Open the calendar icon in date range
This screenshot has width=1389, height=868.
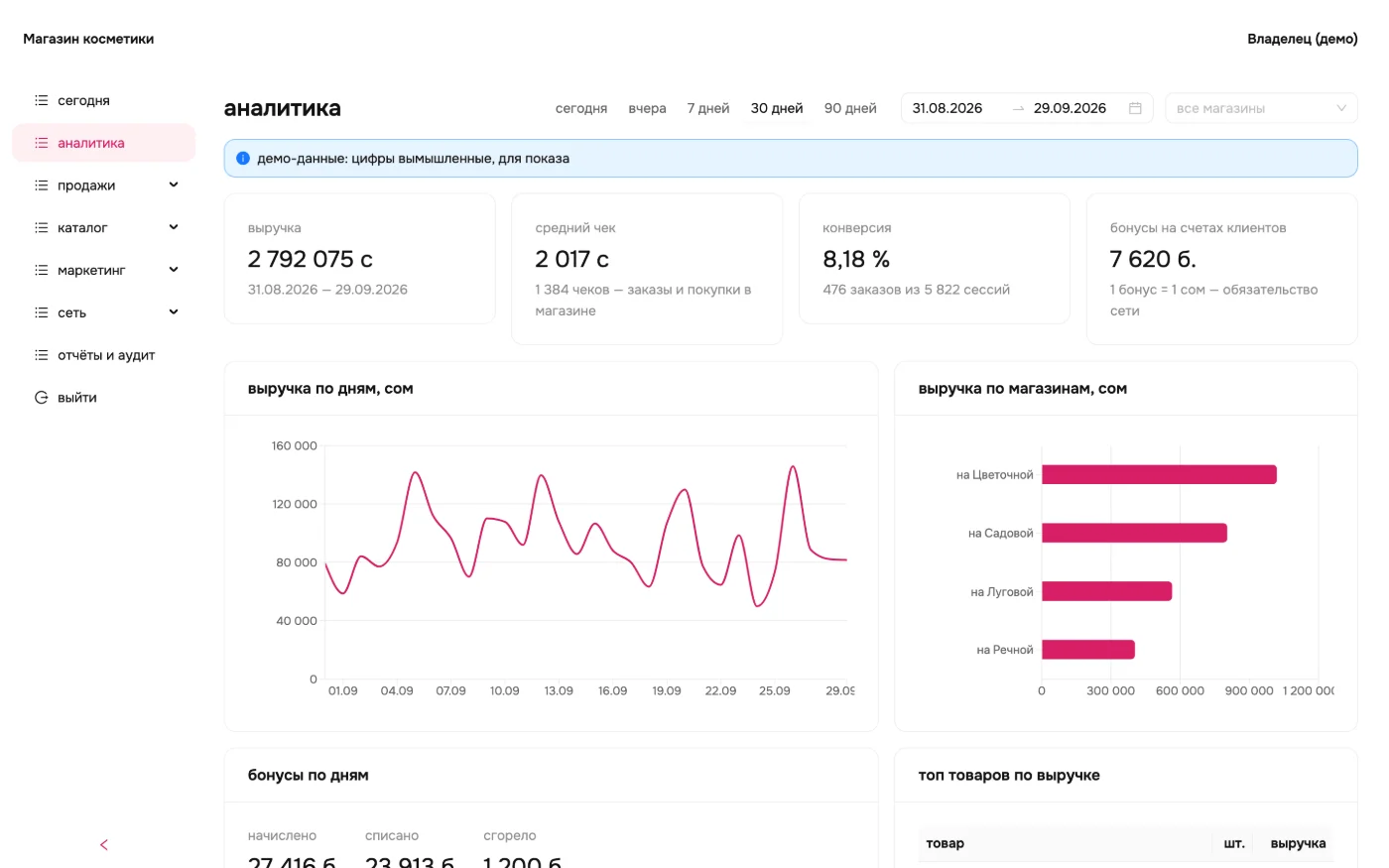coord(1135,108)
